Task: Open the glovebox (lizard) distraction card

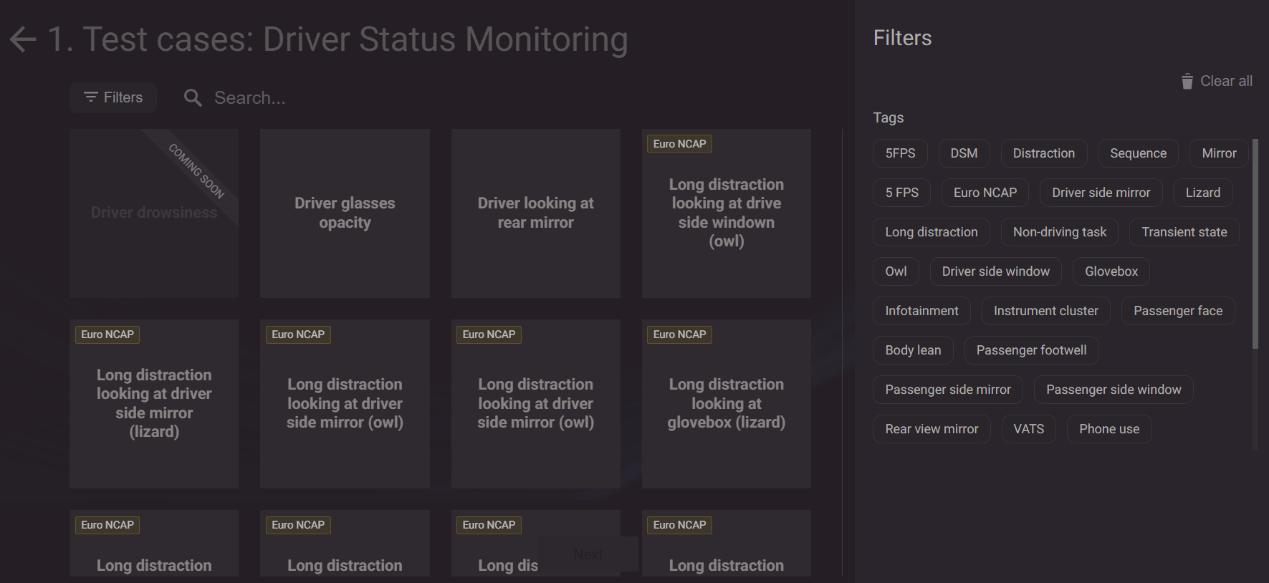Action: pyautogui.click(x=726, y=404)
